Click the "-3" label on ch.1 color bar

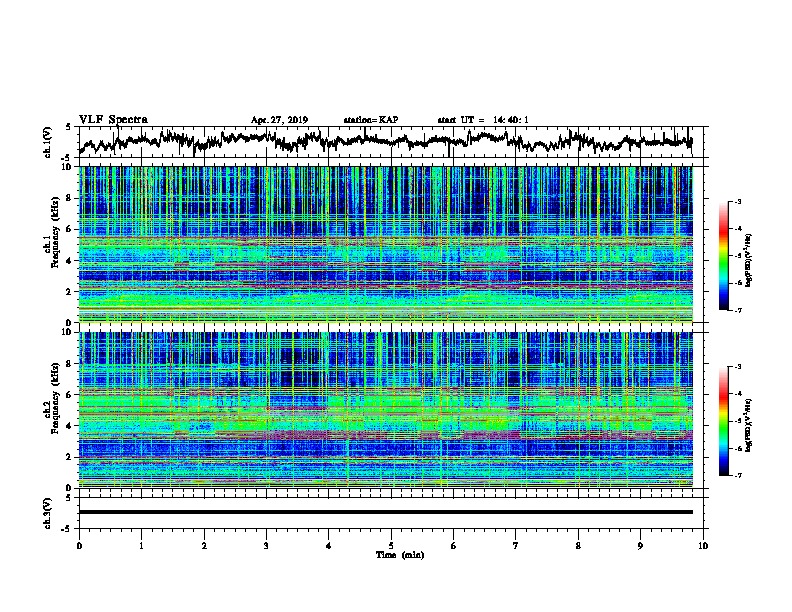pyautogui.click(x=738, y=202)
